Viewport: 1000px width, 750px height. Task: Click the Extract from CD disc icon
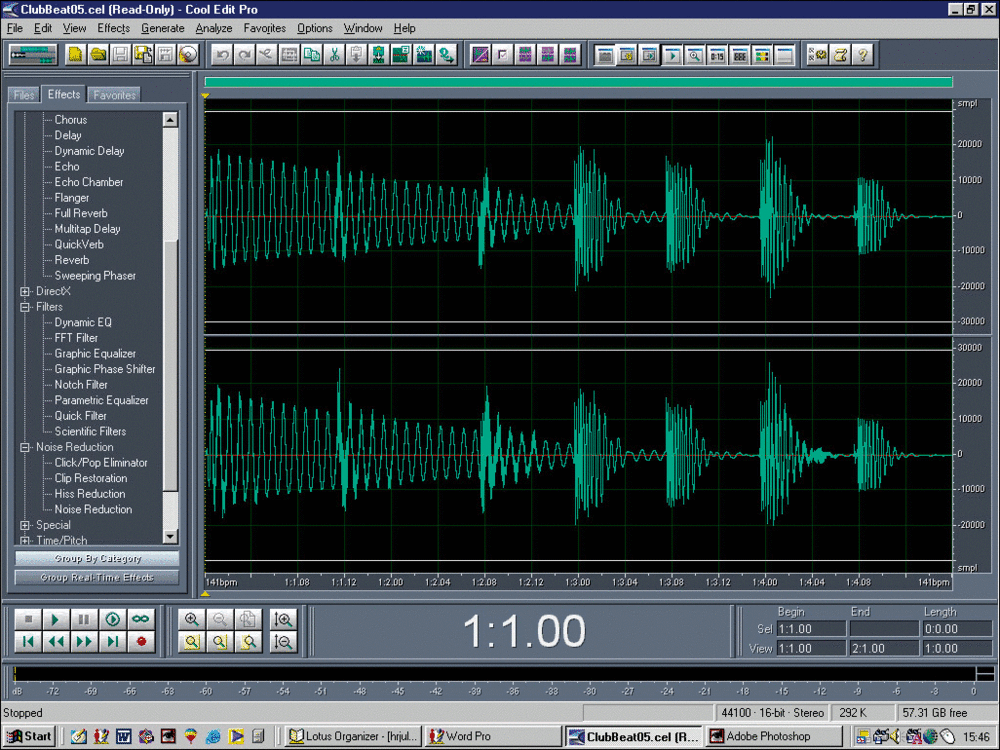pyautogui.click(x=187, y=55)
